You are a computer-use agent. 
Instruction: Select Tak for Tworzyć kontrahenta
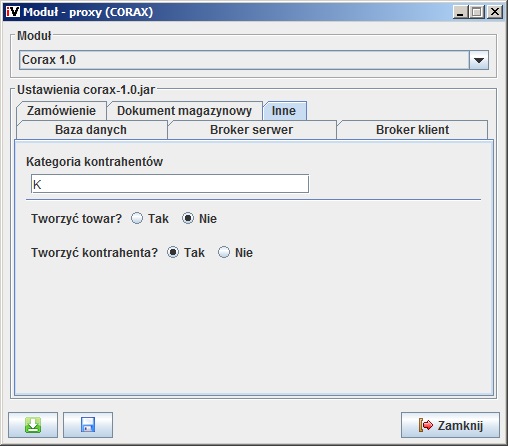(173, 252)
